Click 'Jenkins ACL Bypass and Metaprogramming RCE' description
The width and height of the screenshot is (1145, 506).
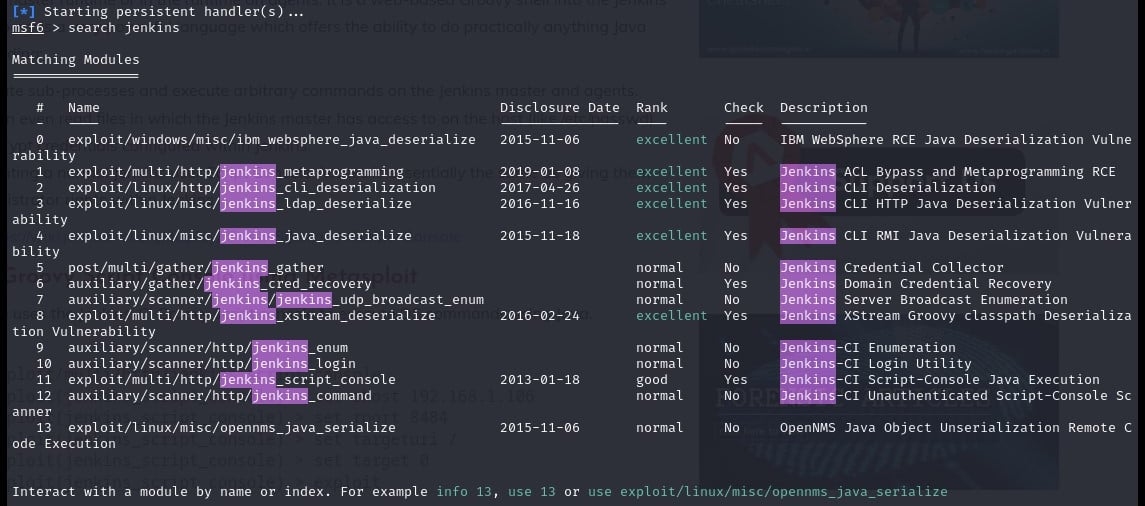coord(948,172)
